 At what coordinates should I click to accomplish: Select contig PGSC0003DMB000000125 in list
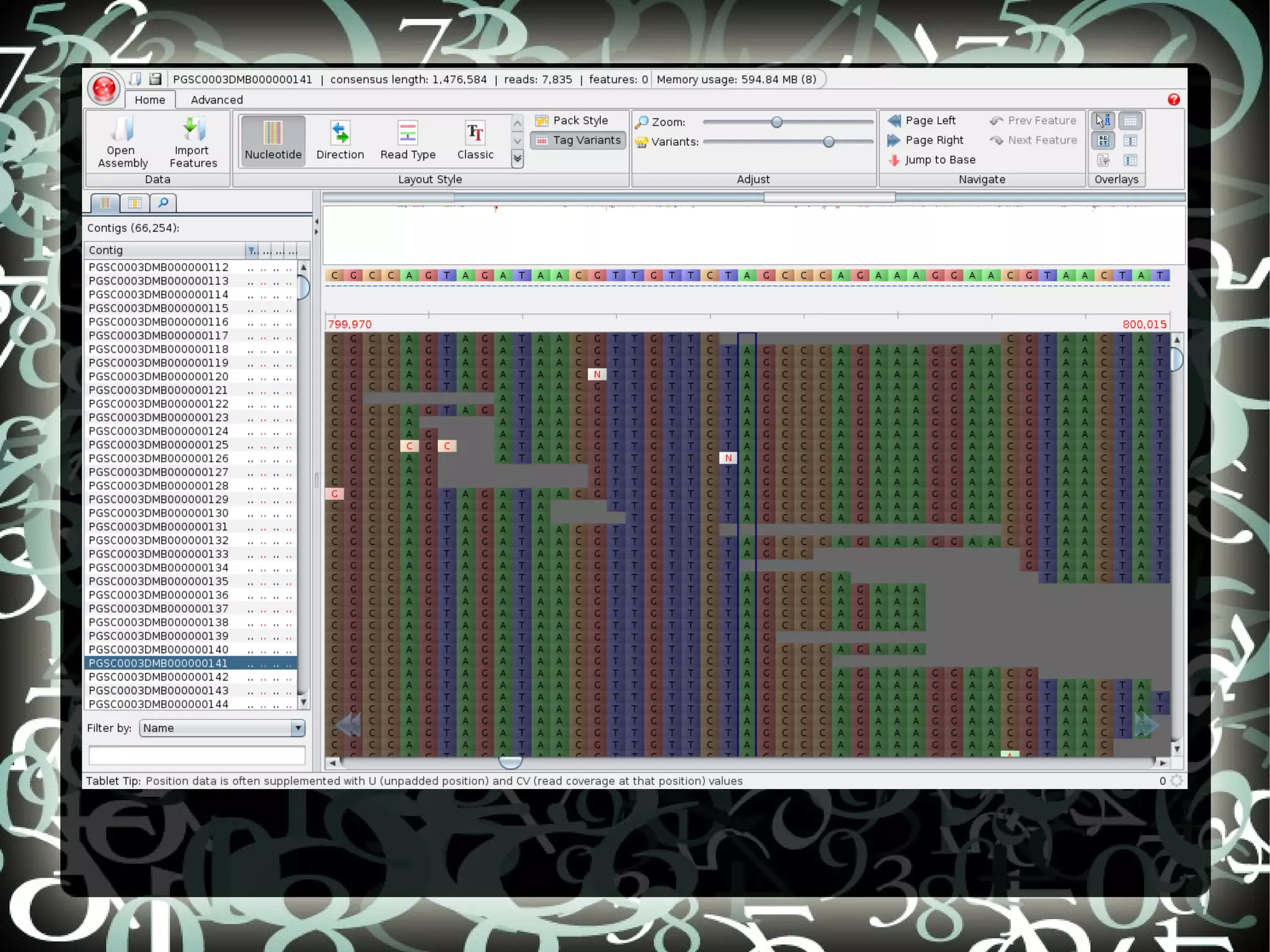159,445
